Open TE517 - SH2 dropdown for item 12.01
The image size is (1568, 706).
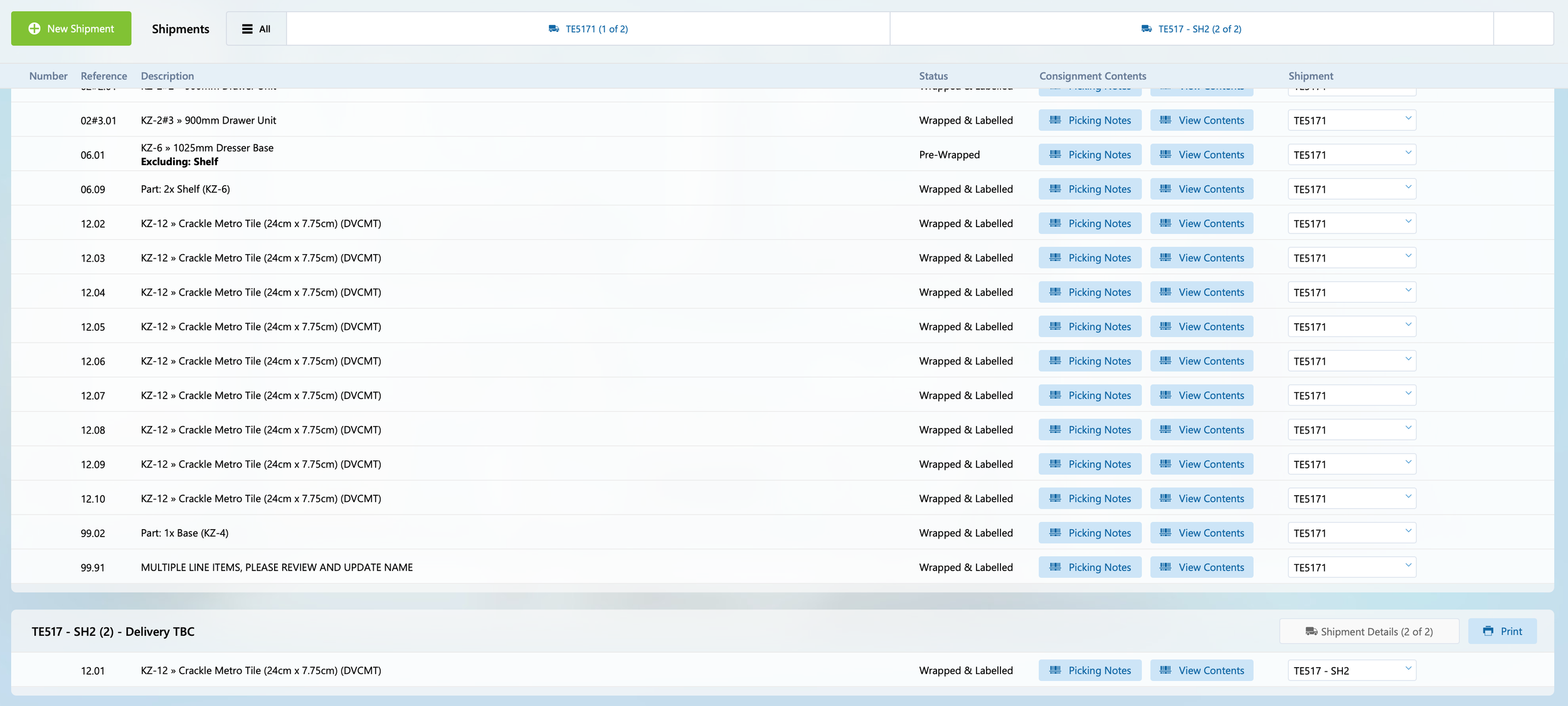point(1352,671)
